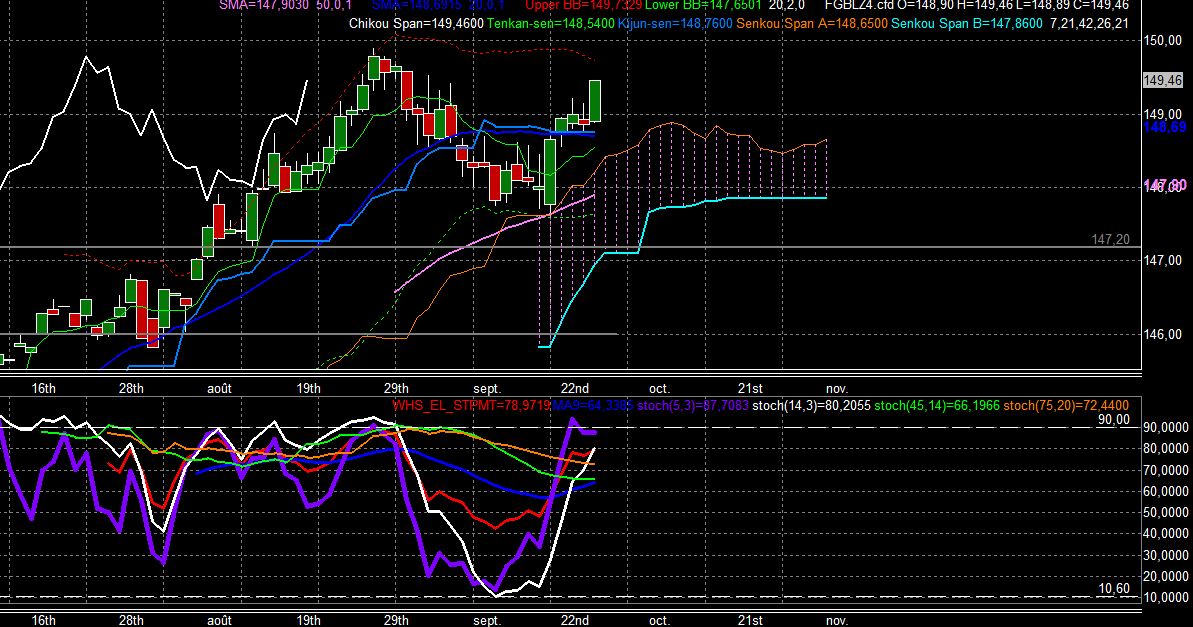The width and height of the screenshot is (1193, 627).
Task: Click the blue Kijun-sen=148,7600 label
Action: 675,24
